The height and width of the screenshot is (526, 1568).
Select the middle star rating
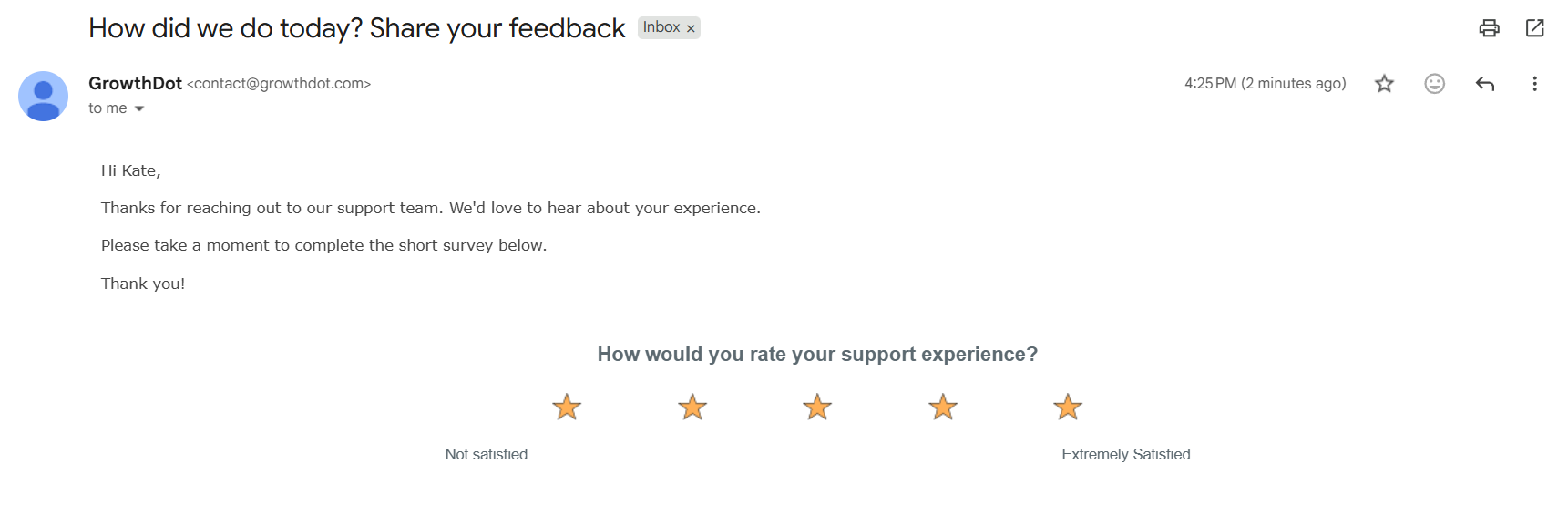816,407
